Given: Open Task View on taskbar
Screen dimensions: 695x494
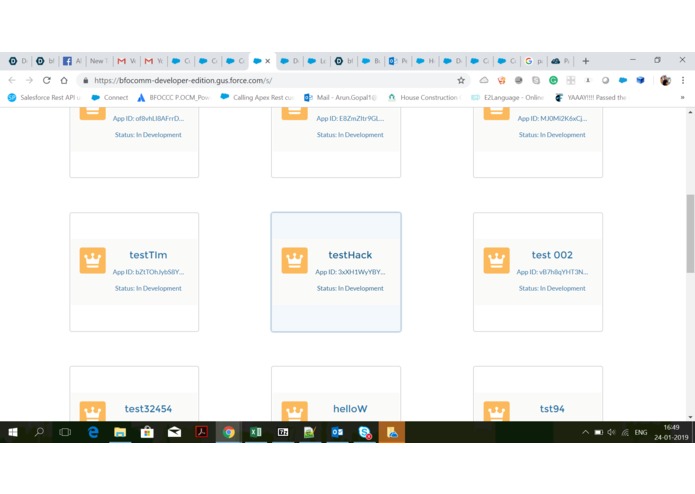Looking at the screenshot, I should coord(65,432).
